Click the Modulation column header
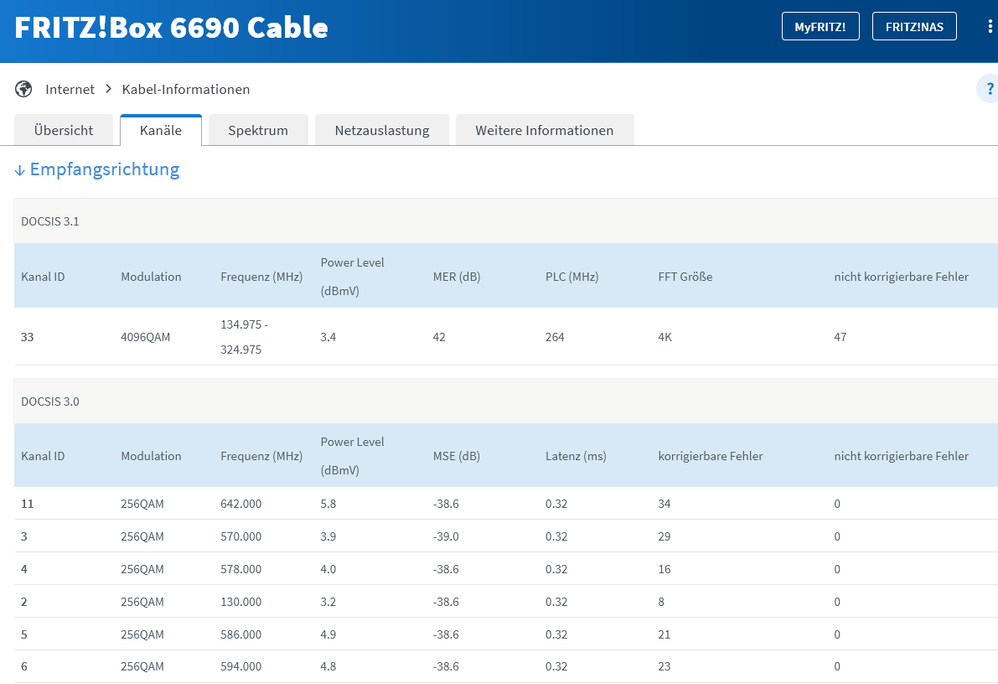This screenshot has width=998, height=684. coord(151,277)
